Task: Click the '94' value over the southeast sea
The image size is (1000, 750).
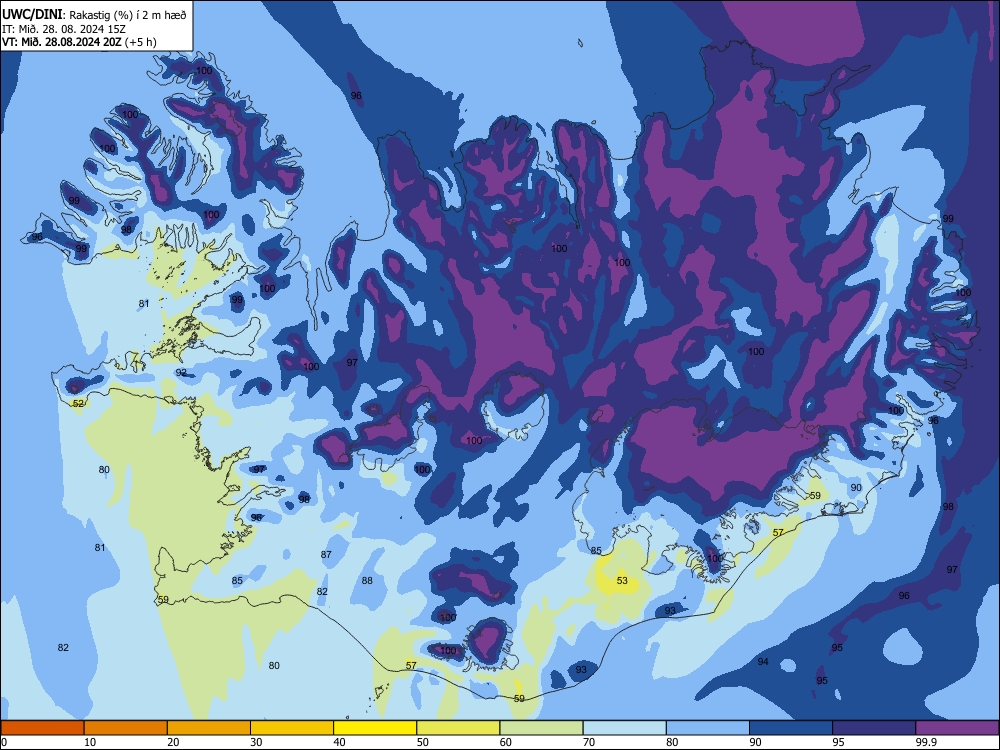Action: point(763,661)
